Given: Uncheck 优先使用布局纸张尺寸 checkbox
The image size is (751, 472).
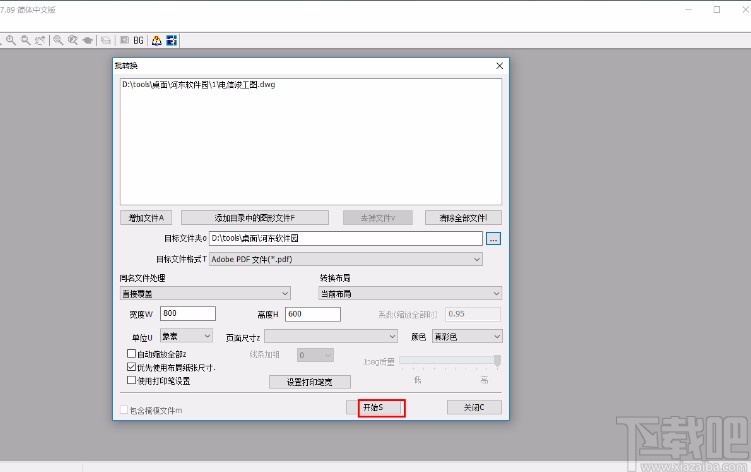Looking at the screenshot, I should pos(131,367).
